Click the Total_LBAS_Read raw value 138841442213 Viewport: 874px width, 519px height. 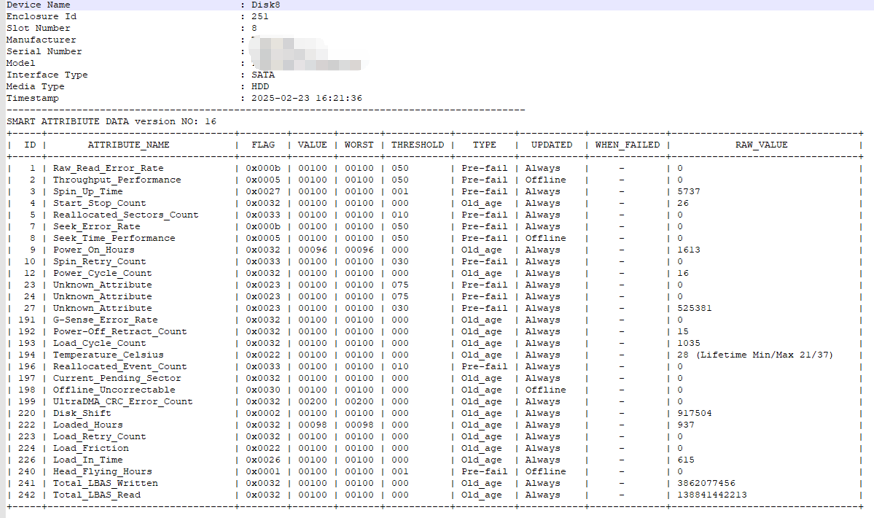(x=711, y=495)
